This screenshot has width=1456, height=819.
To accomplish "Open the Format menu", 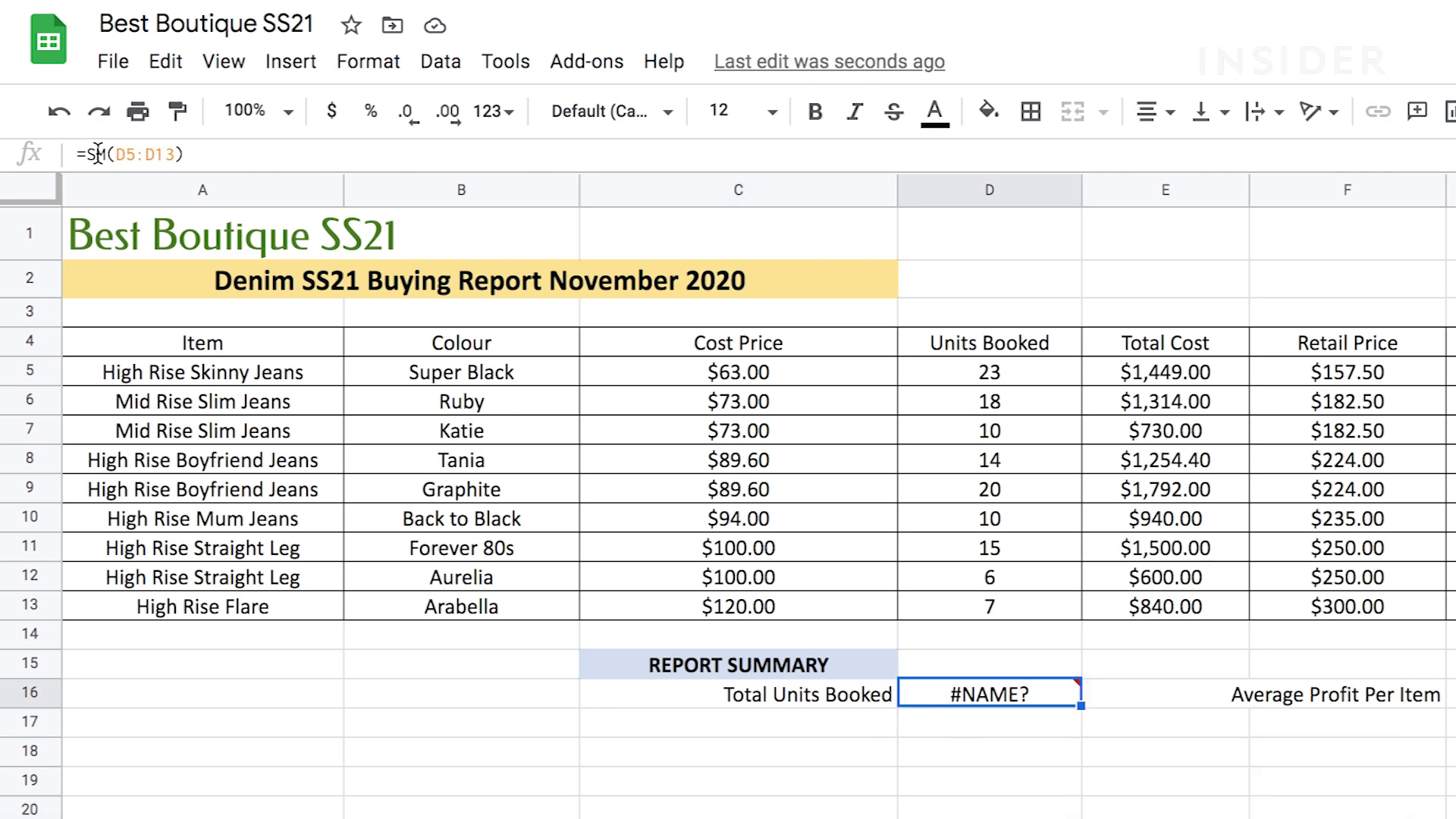I will click(x=368, y=61).
